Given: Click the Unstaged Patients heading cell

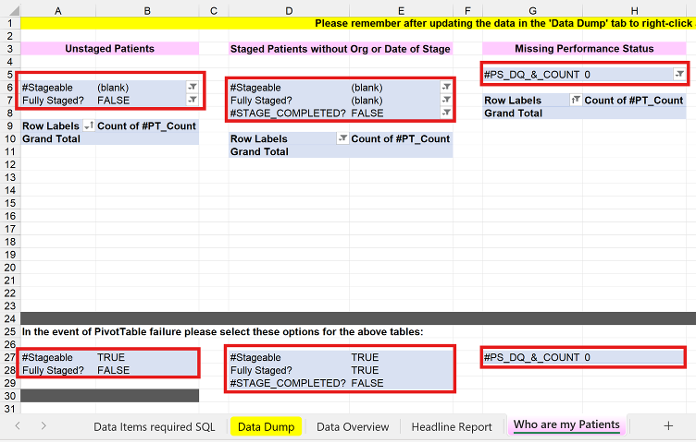Looking at the screenshot, I should point(110,48).
